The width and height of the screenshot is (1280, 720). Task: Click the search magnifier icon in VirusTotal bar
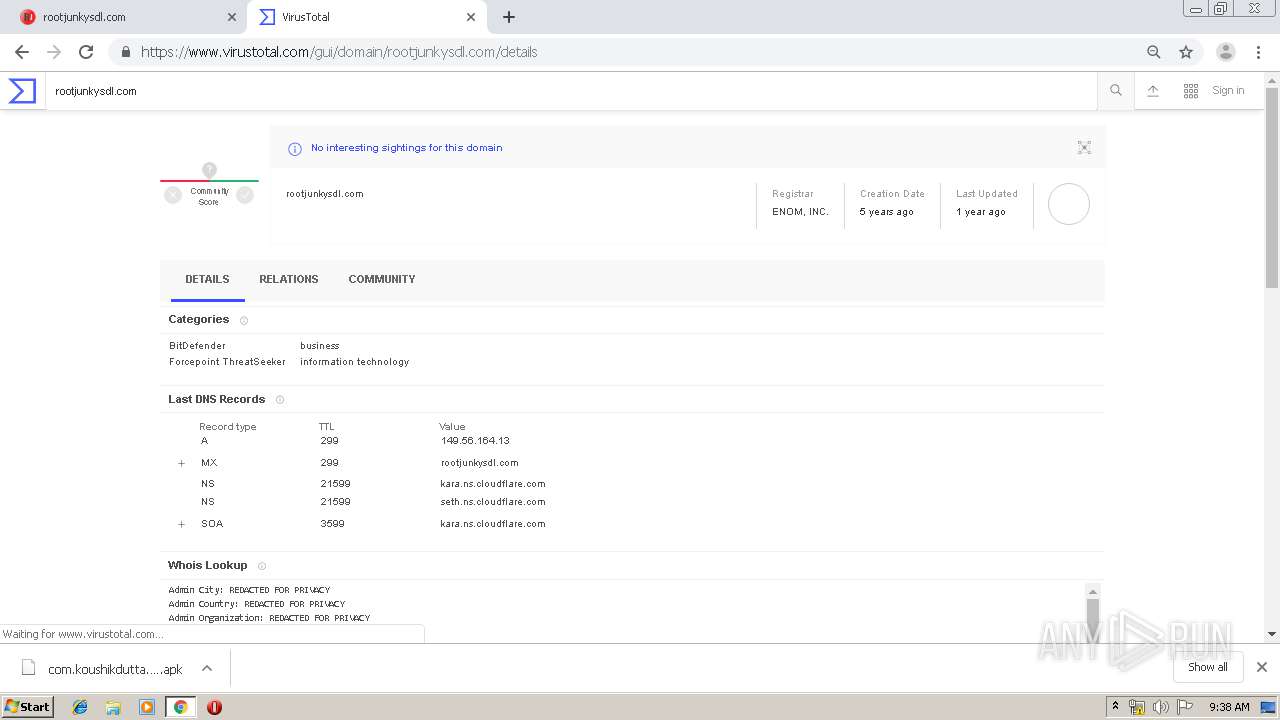point(1116,91)
